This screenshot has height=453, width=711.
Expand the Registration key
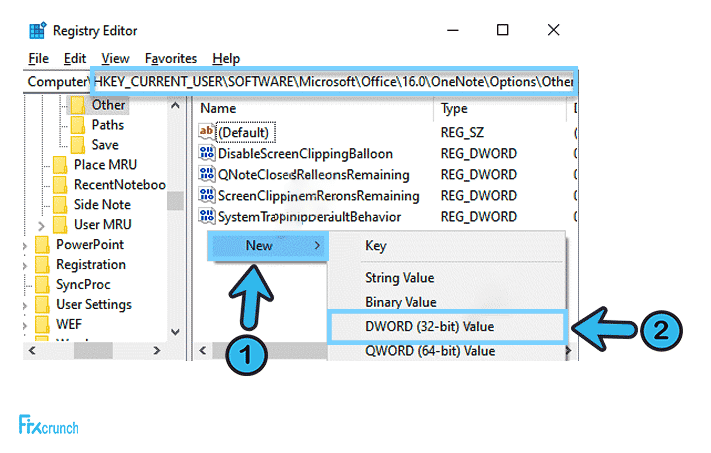tap(25, 266)
